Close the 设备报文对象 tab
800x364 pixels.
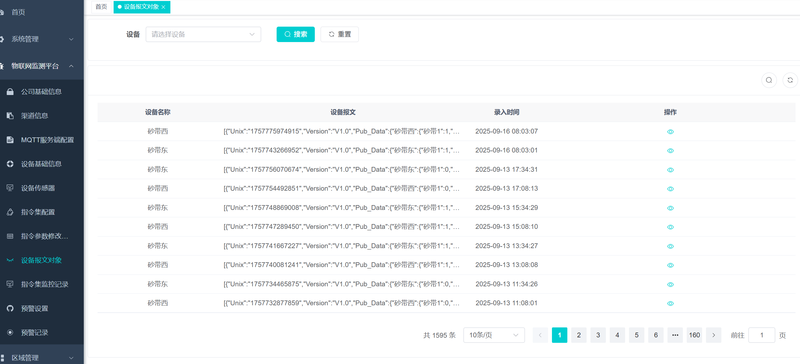pos(163,7)
